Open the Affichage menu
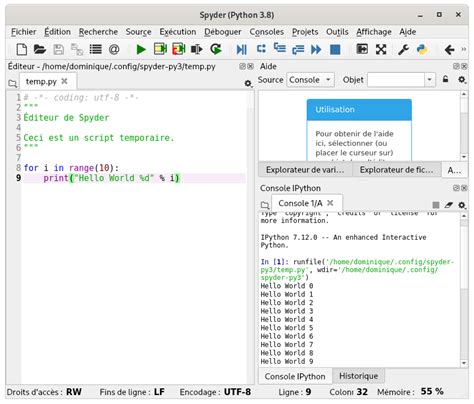474x404 pixels. (x=374, y=32)
